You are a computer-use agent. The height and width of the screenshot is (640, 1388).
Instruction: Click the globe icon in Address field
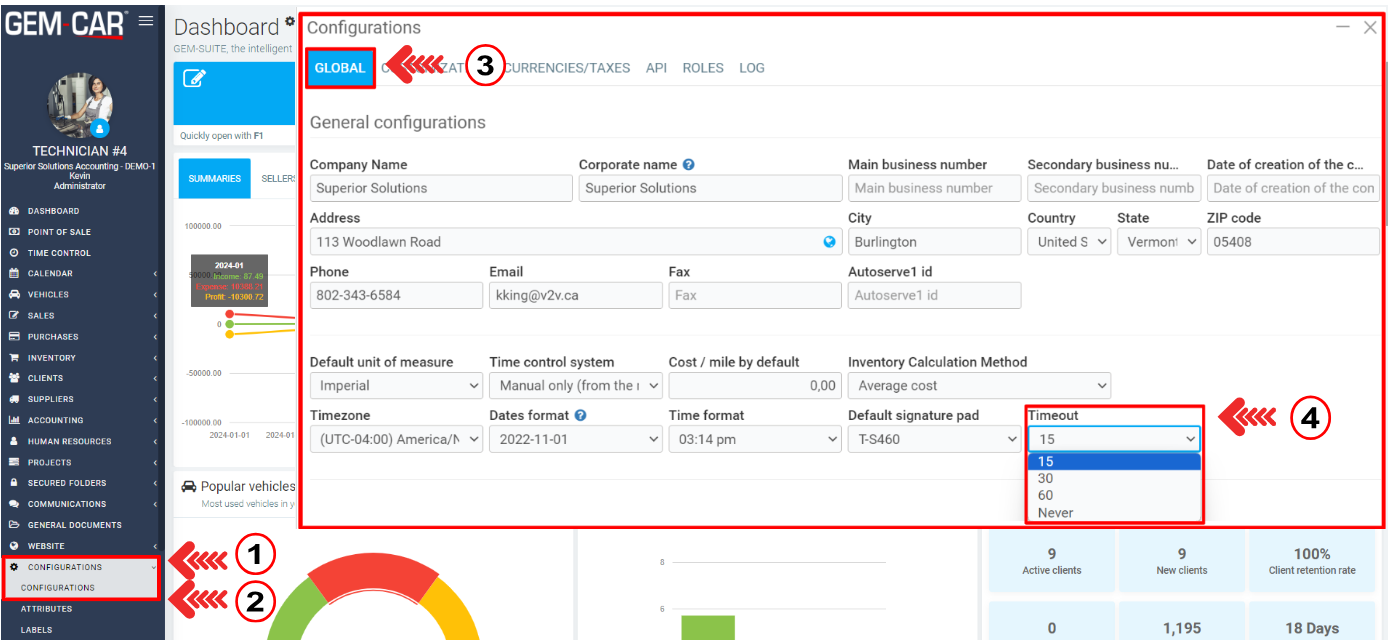point(829,242)
